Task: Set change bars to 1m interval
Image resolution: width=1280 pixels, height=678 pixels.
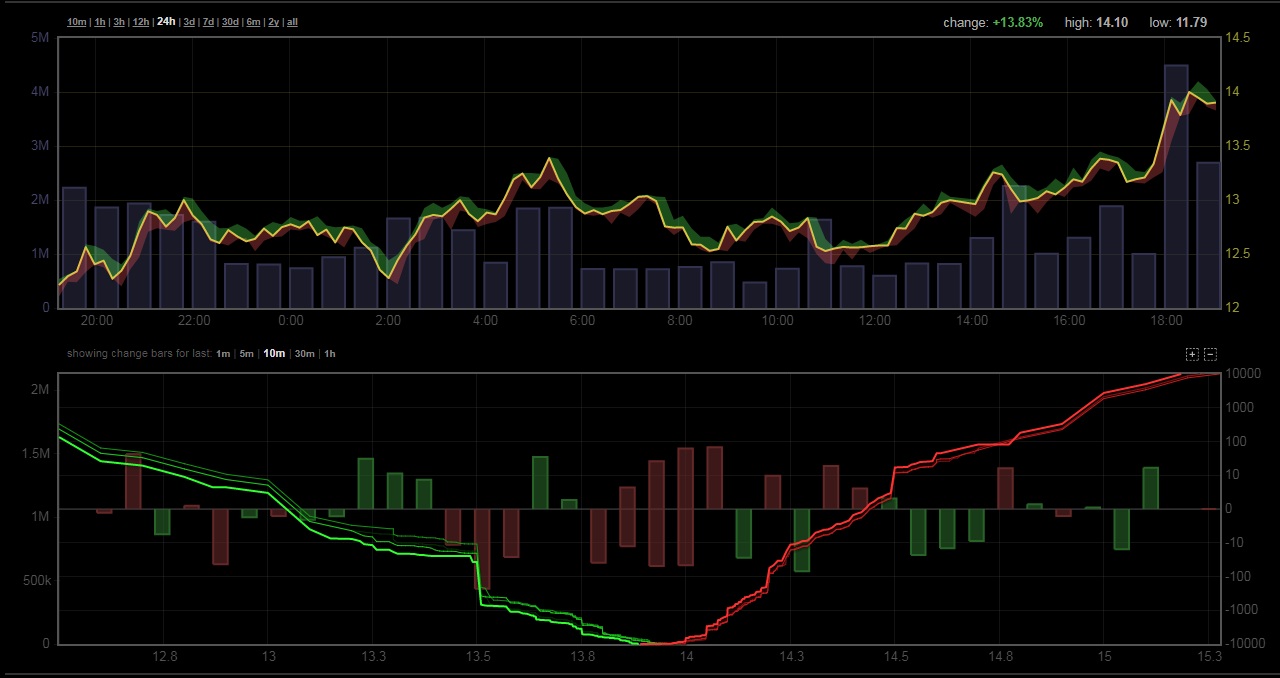Action: click(223, 354)
